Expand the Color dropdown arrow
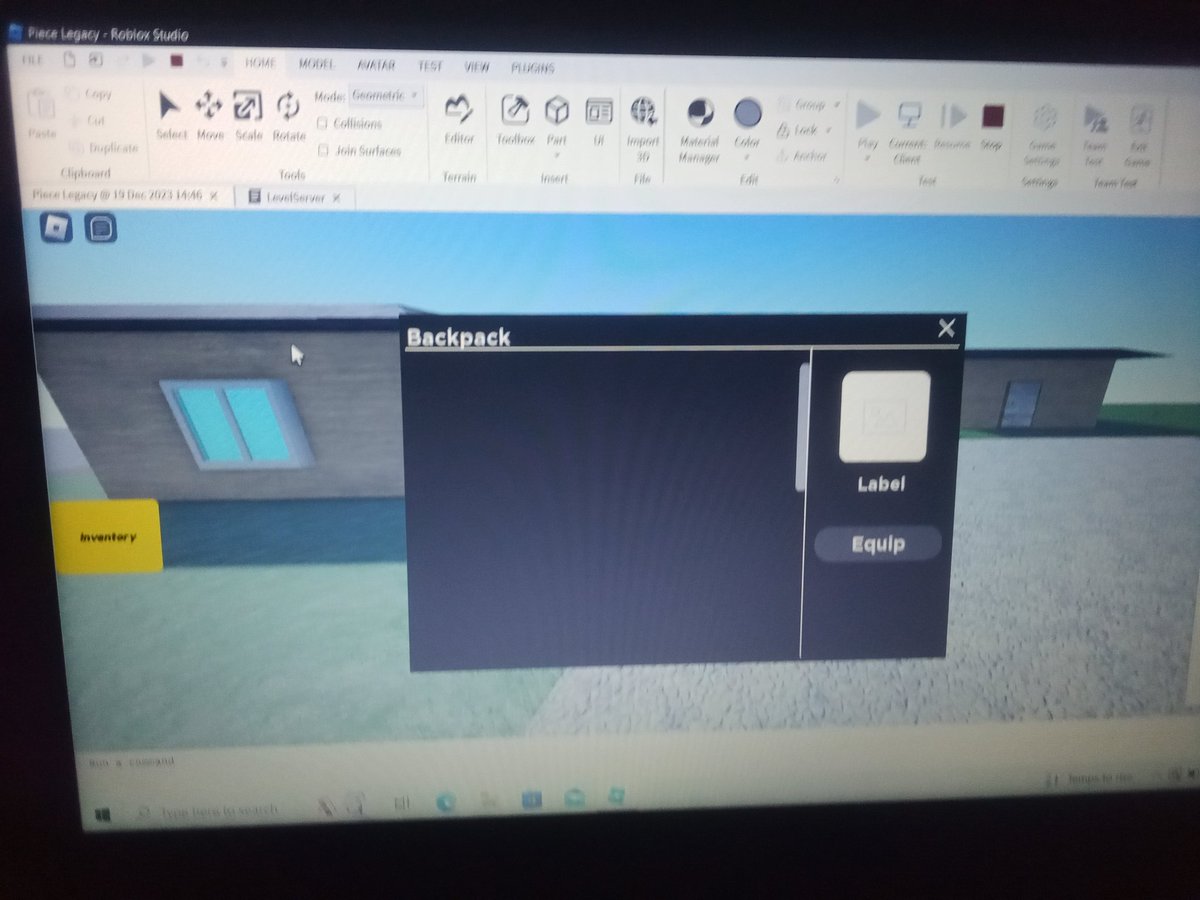This screenshot has width=1200, height=900. tap(747, 157)
